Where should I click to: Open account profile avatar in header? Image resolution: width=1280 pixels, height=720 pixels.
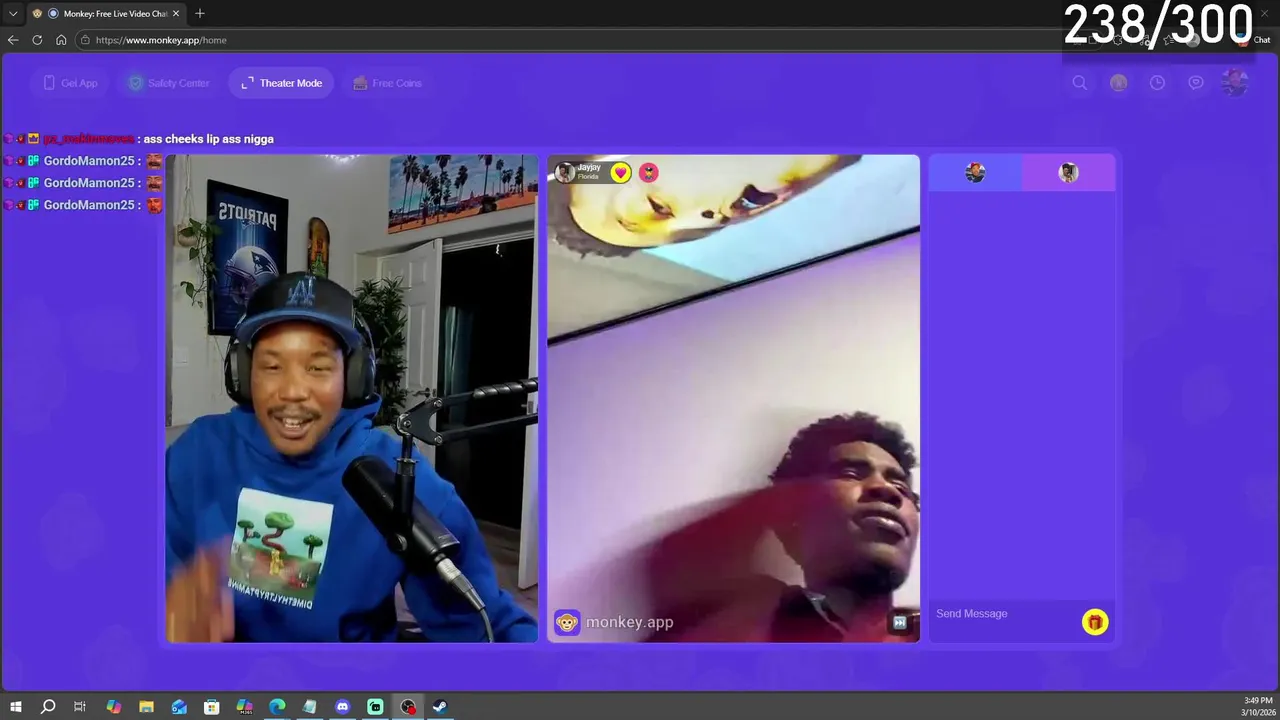point(1235,83)
